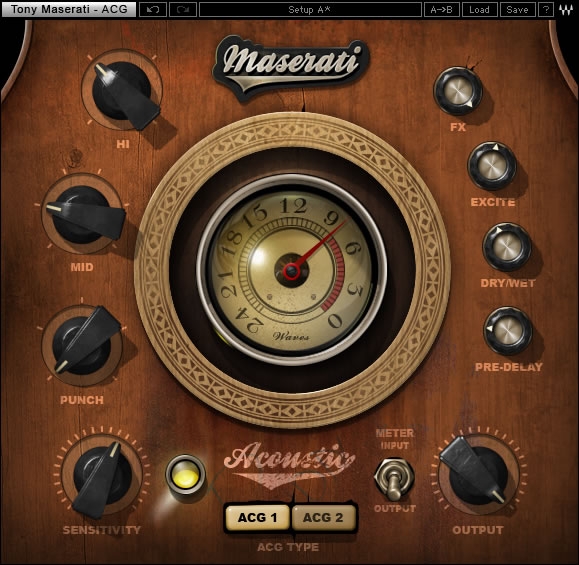This screenshot has height=565, width=579.
Task: Click the OUTPUT level knob
Action: tap(478, 475)
